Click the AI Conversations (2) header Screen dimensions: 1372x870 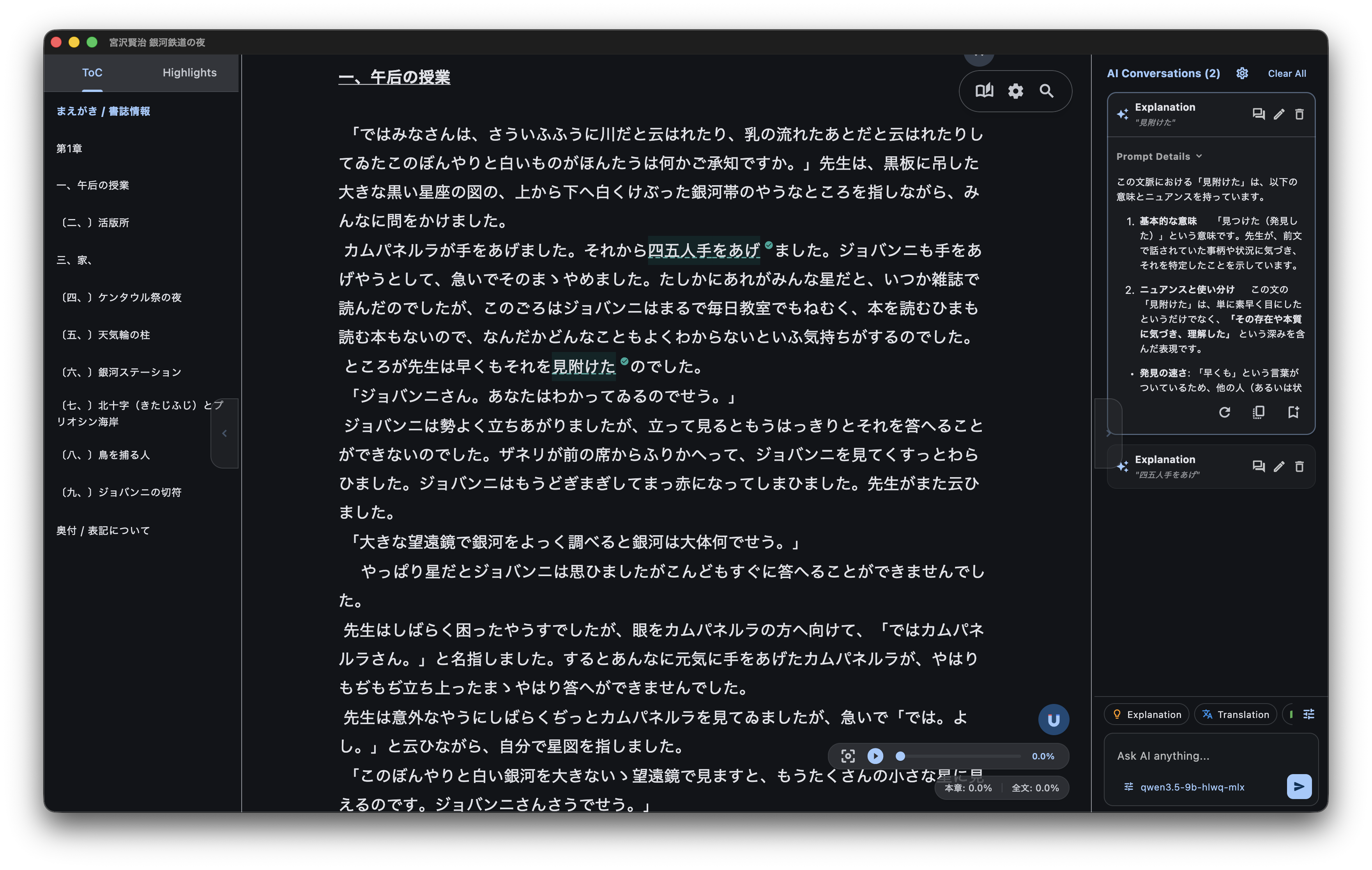coord(1163,74)
